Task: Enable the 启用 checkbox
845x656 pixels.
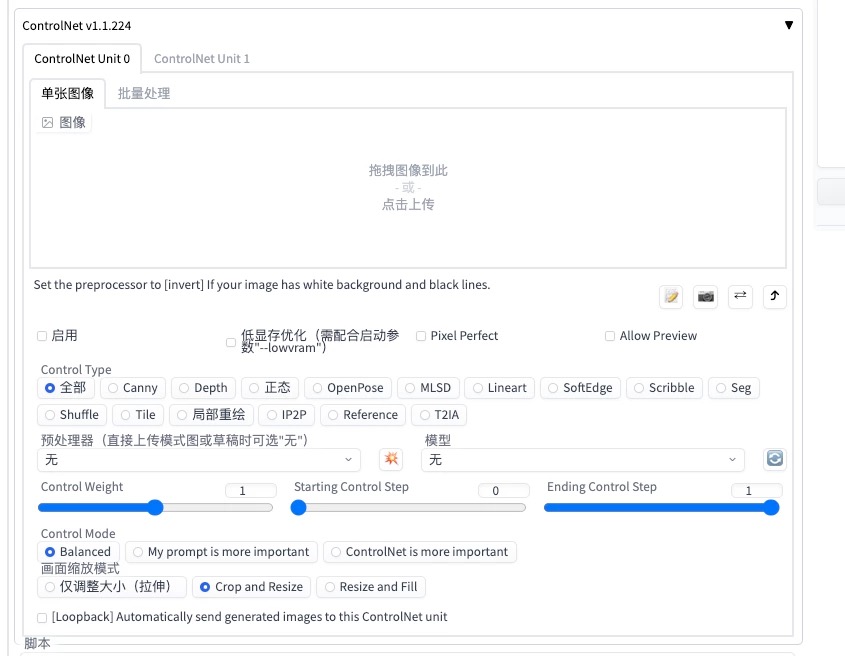Action: pos(41,336)
